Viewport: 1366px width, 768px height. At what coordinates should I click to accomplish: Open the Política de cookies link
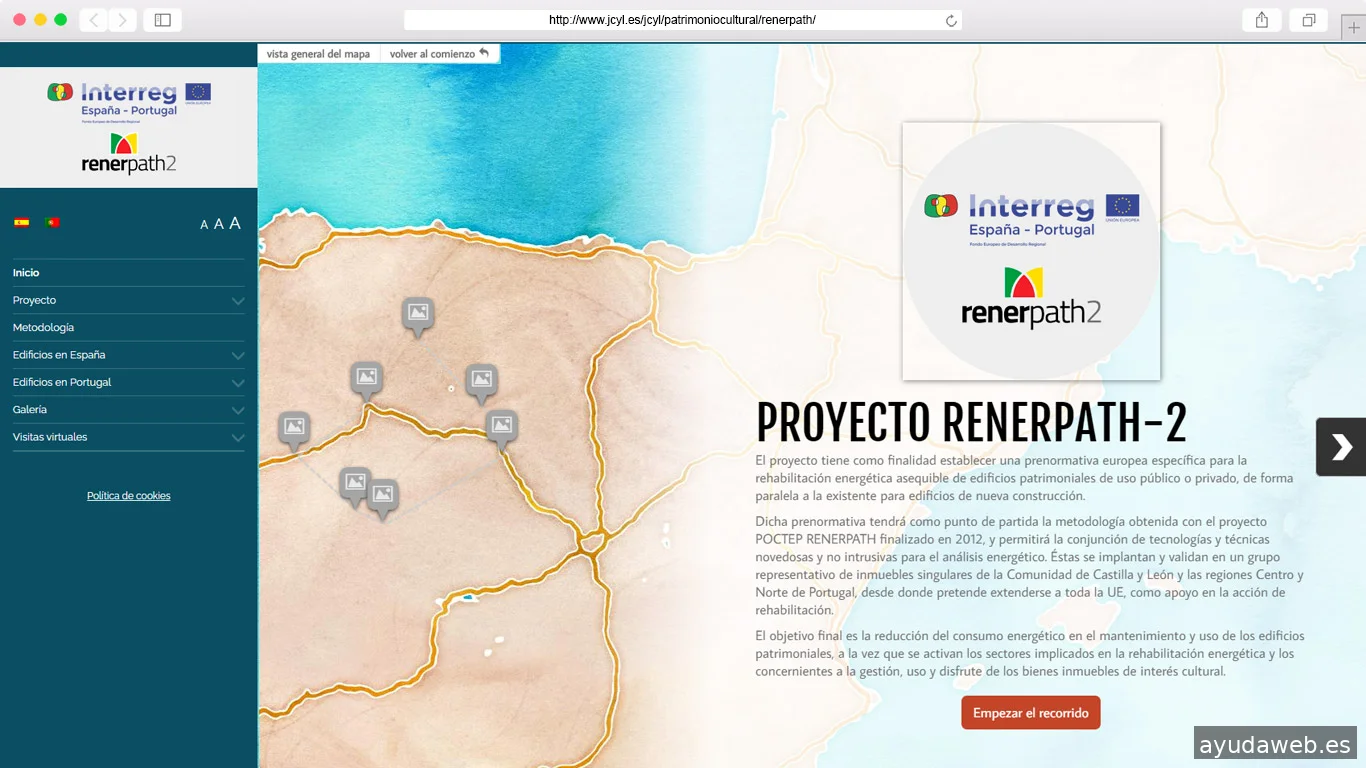tap(128, 496)
